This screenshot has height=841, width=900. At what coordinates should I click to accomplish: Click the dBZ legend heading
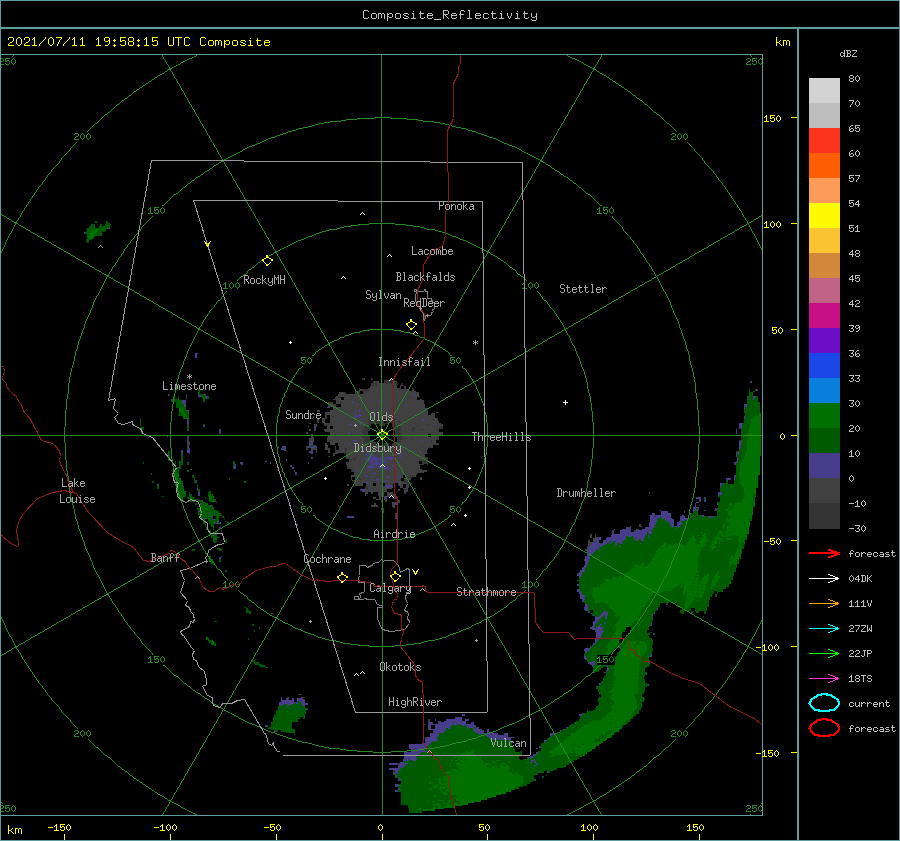coord(848,53)
